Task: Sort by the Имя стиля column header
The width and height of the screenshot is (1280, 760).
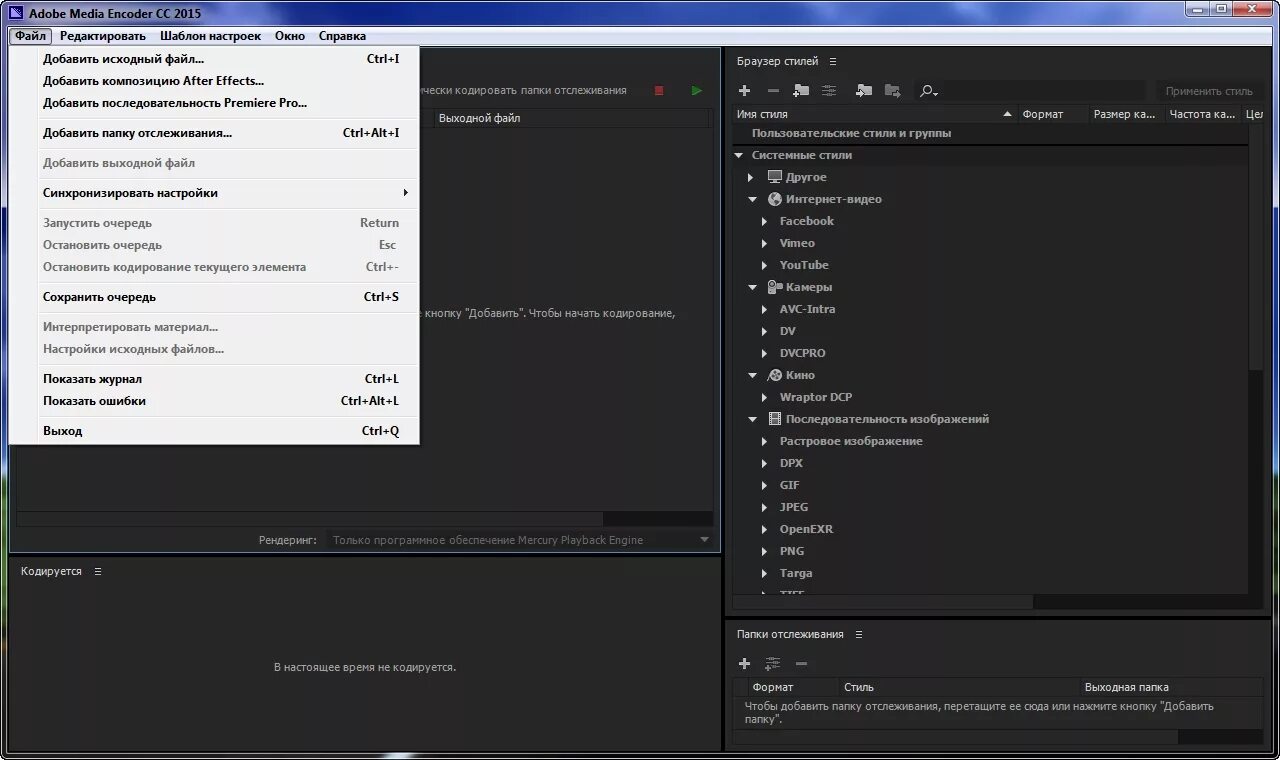Action: [x=875, y=114]
